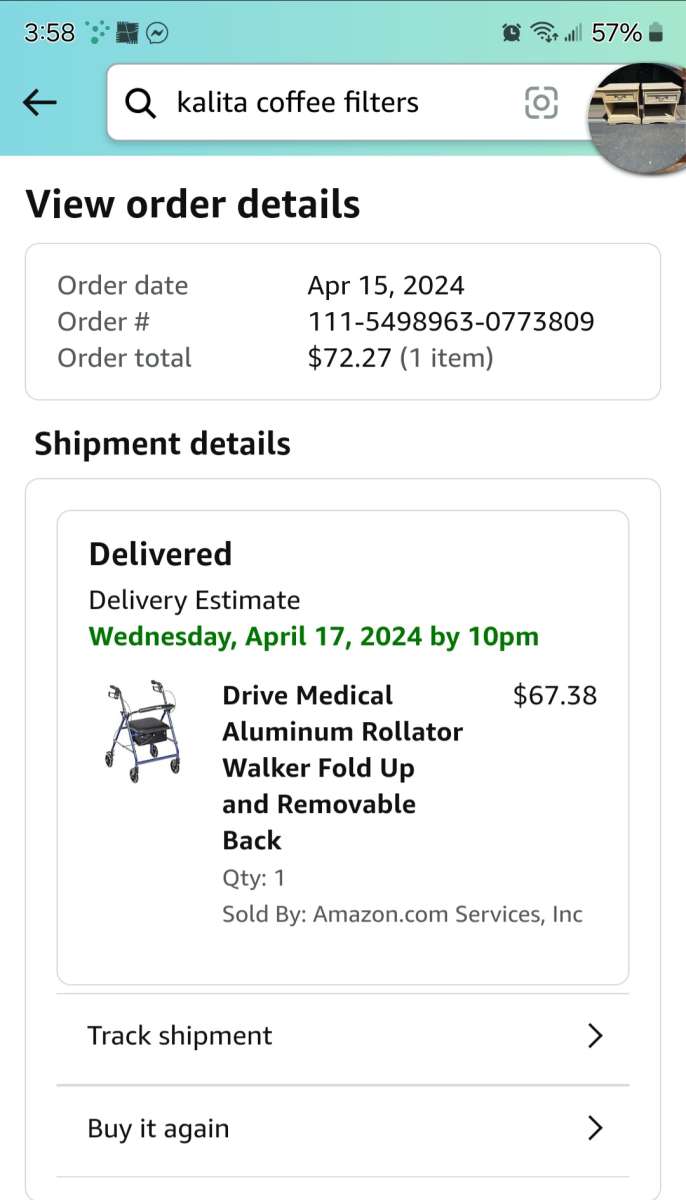Viewport: 686px width, 1200px height.
Task: Select Buy it again option
Action: [158, 1128]
